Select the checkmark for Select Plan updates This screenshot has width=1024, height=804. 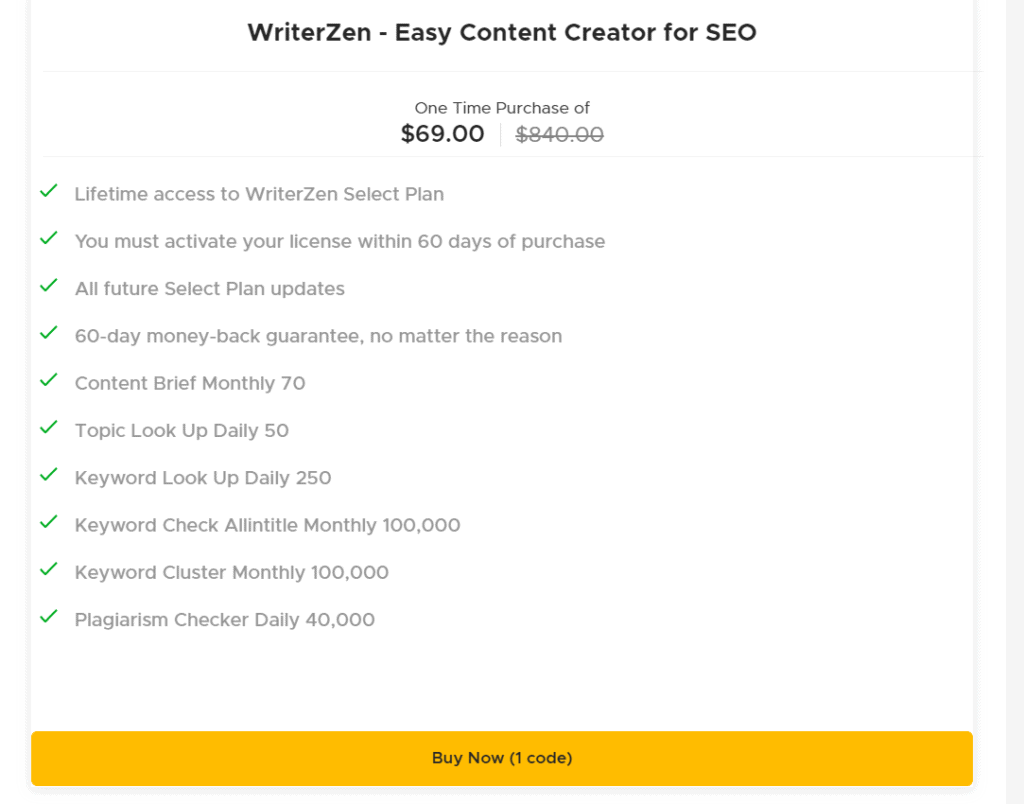pyautogui.click(x=48, y=286)
